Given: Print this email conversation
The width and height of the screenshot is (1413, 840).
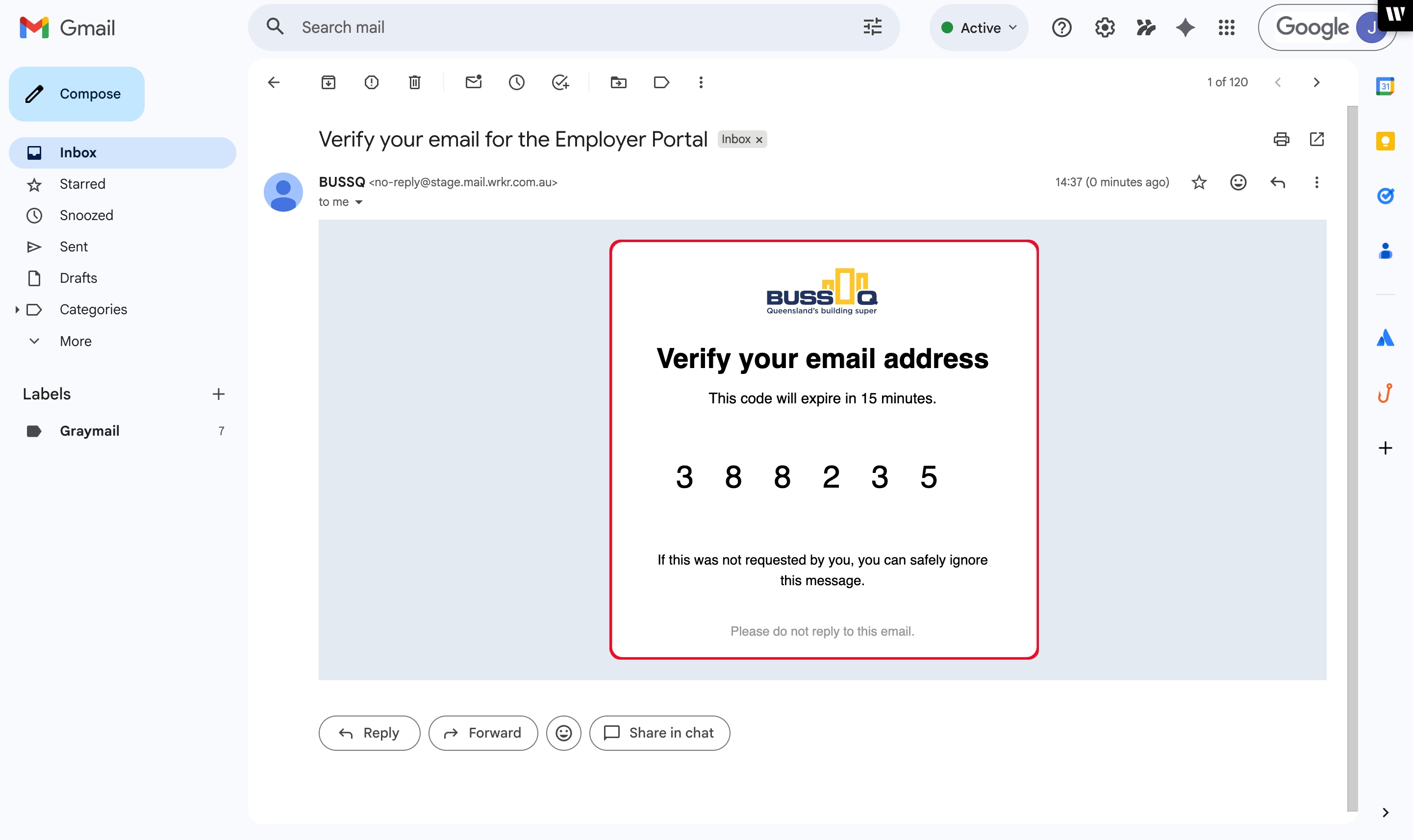Looking at the screenshot, I should click(1281, 139).
